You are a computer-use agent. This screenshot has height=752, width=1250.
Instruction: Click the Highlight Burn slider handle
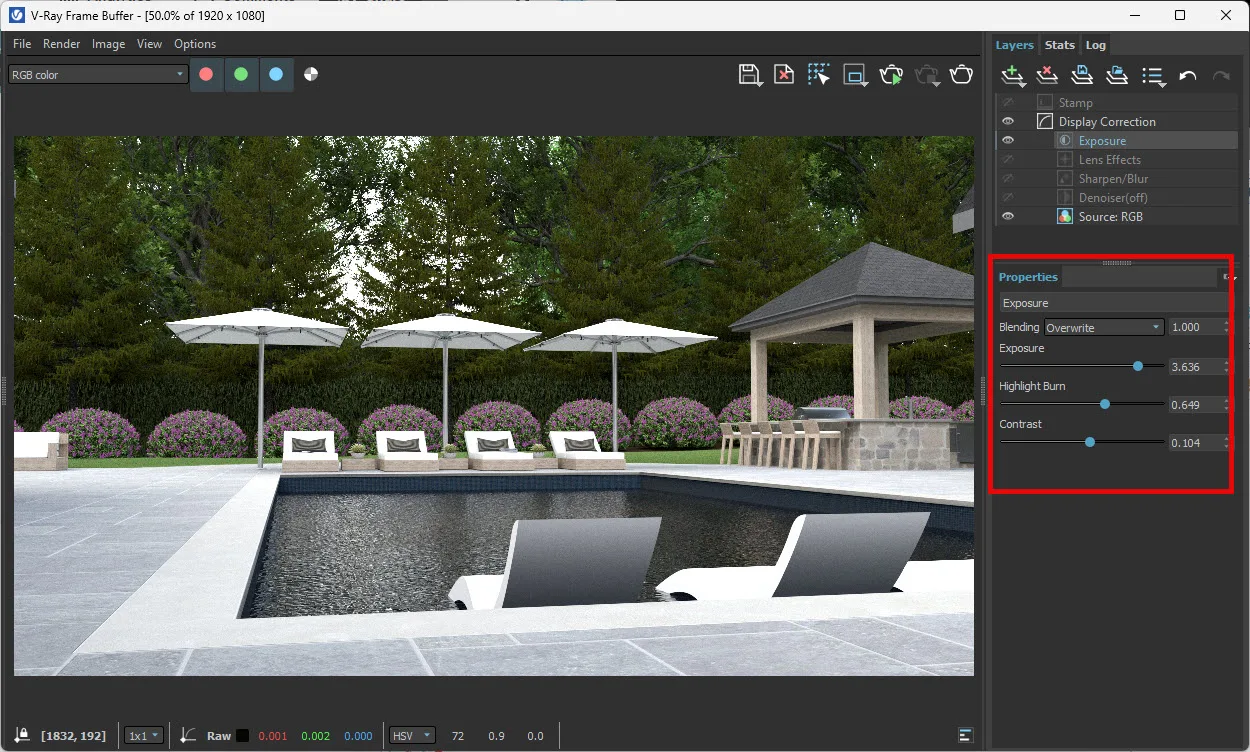pyautogui.click(x=1105, y=405)
